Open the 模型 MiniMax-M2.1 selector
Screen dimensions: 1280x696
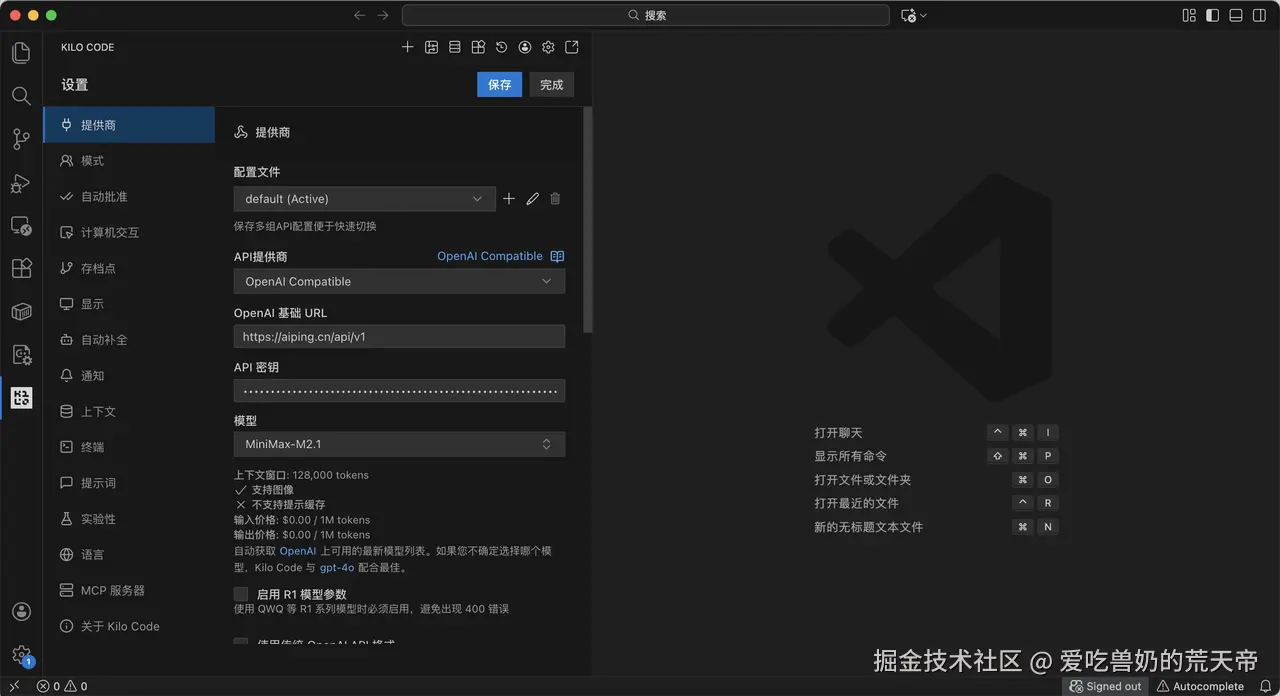click(398, 444)
